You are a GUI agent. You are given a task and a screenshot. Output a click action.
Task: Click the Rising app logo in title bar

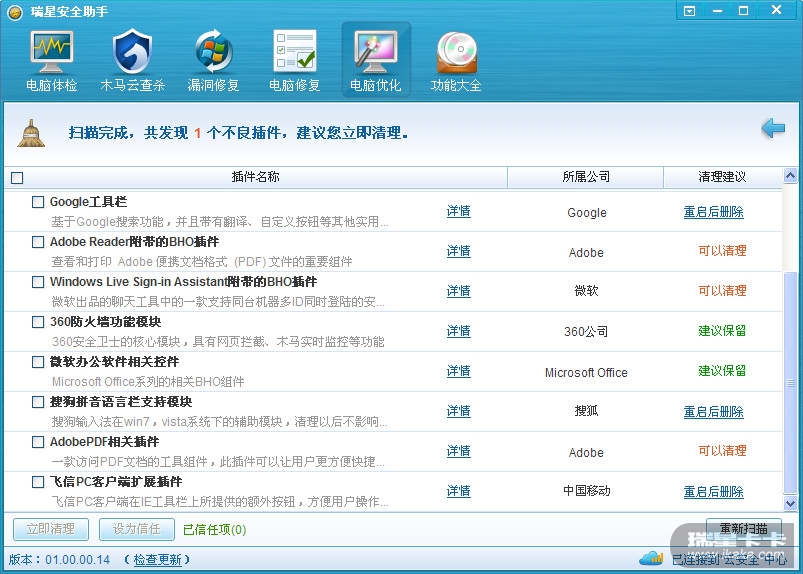15,12
